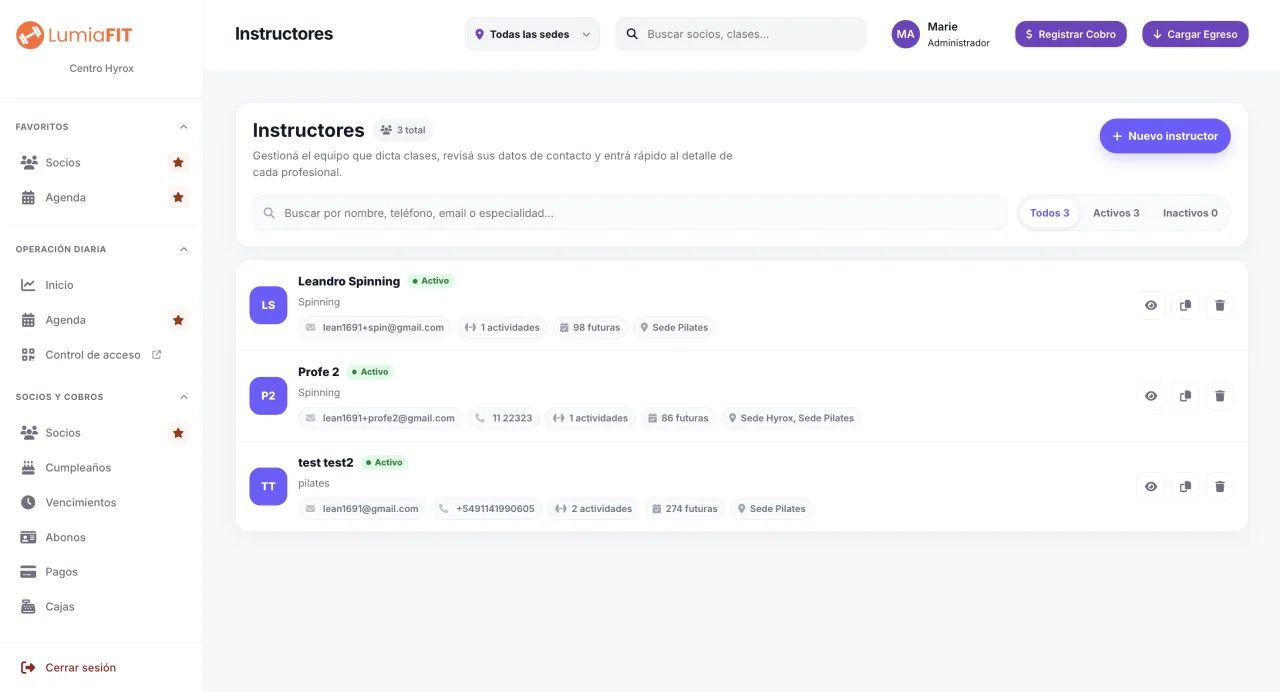Screen dimensions: 1280x692
Task: Select the Todos 3 filter tab
Action: point(1050,213)
